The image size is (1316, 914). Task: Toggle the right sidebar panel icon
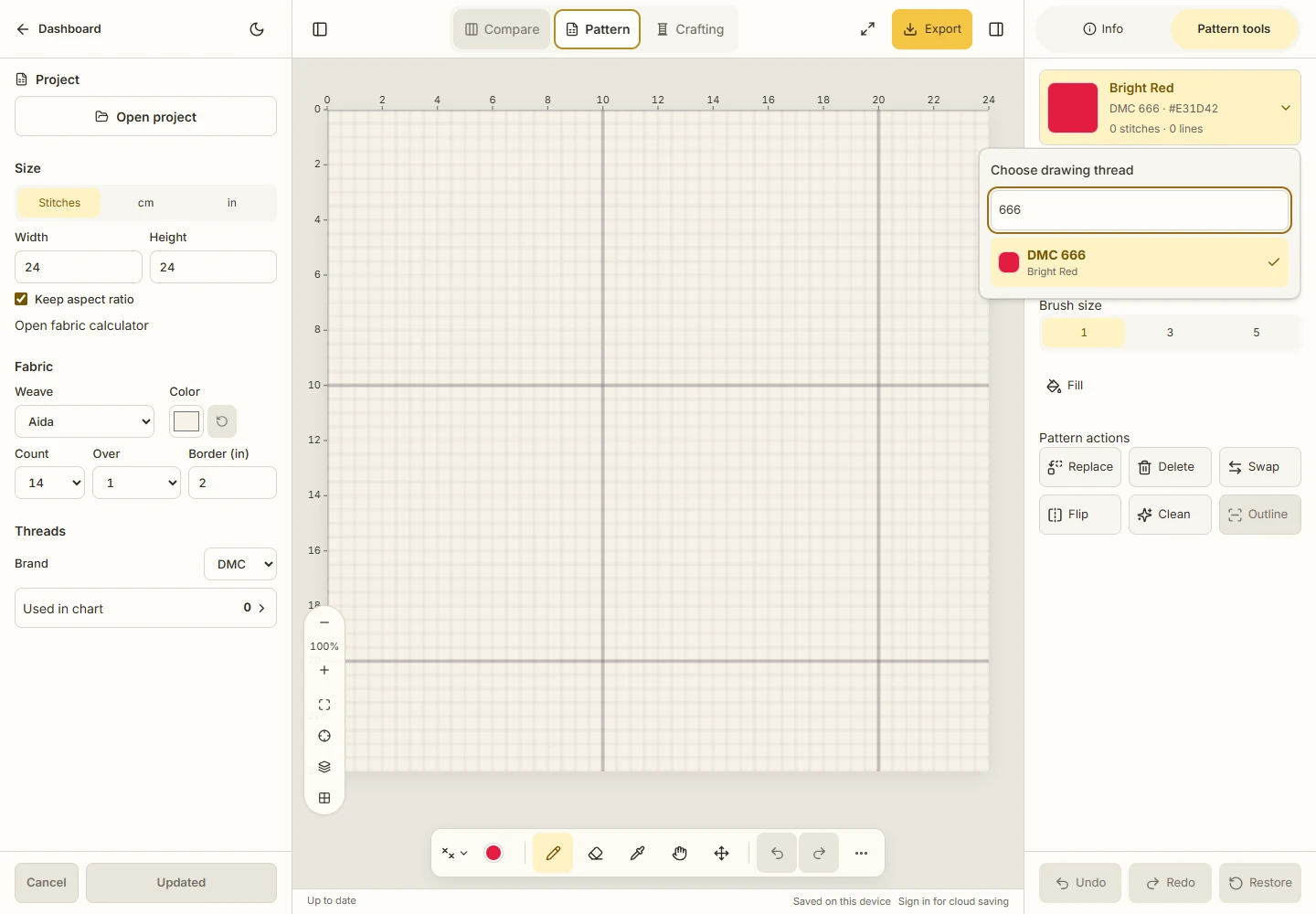tap(996, 29)
